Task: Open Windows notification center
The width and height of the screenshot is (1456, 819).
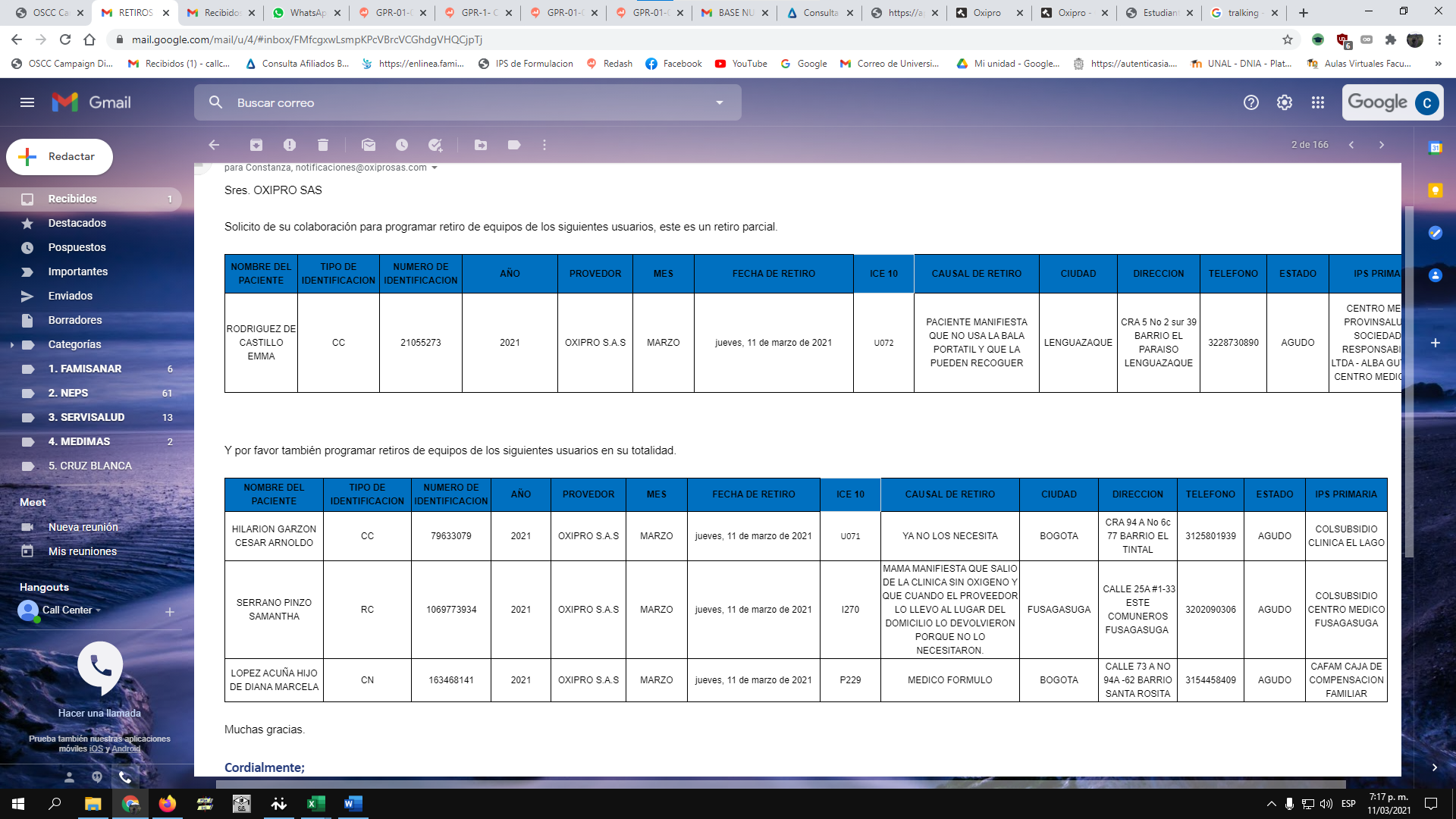Action: [x=1431, y=804]
